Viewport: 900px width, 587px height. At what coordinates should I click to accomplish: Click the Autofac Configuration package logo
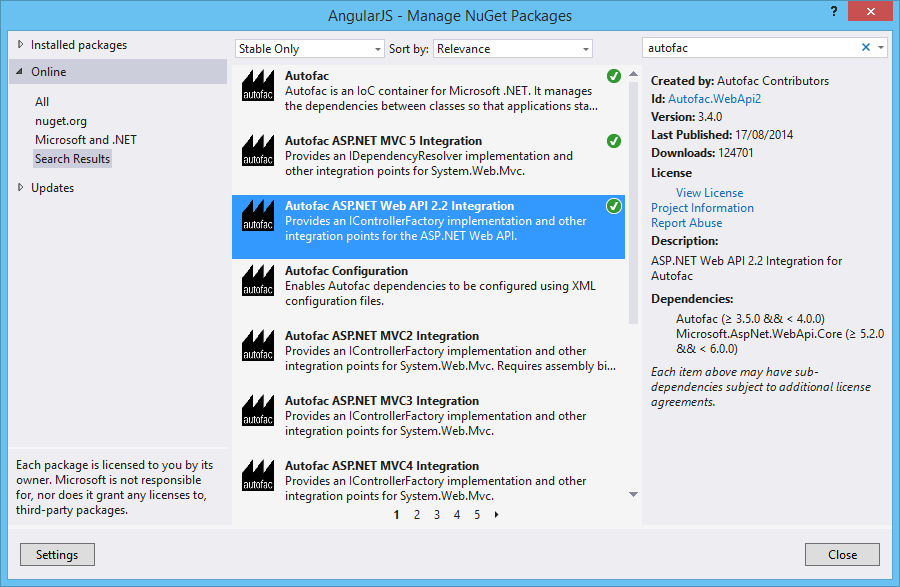(258, 281)
